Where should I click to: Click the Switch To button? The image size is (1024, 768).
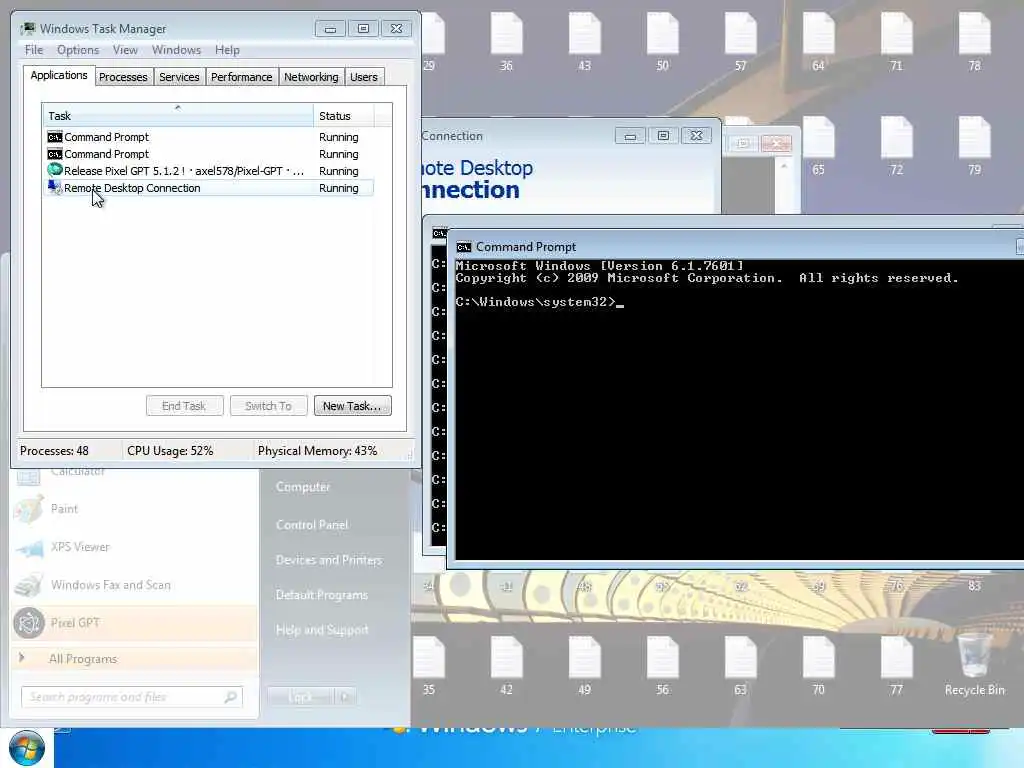coord(268,406)
